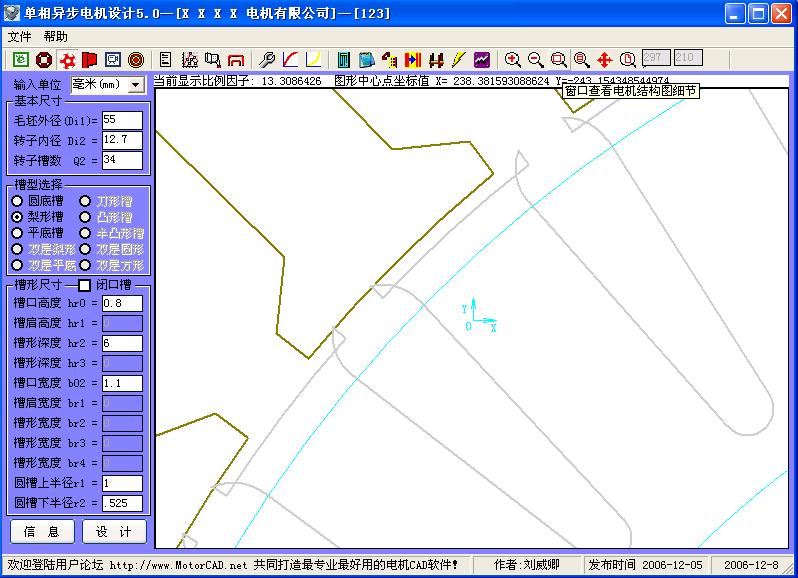Click the magnifier with lines icon

pyautogui.click(x=582, y=60)
